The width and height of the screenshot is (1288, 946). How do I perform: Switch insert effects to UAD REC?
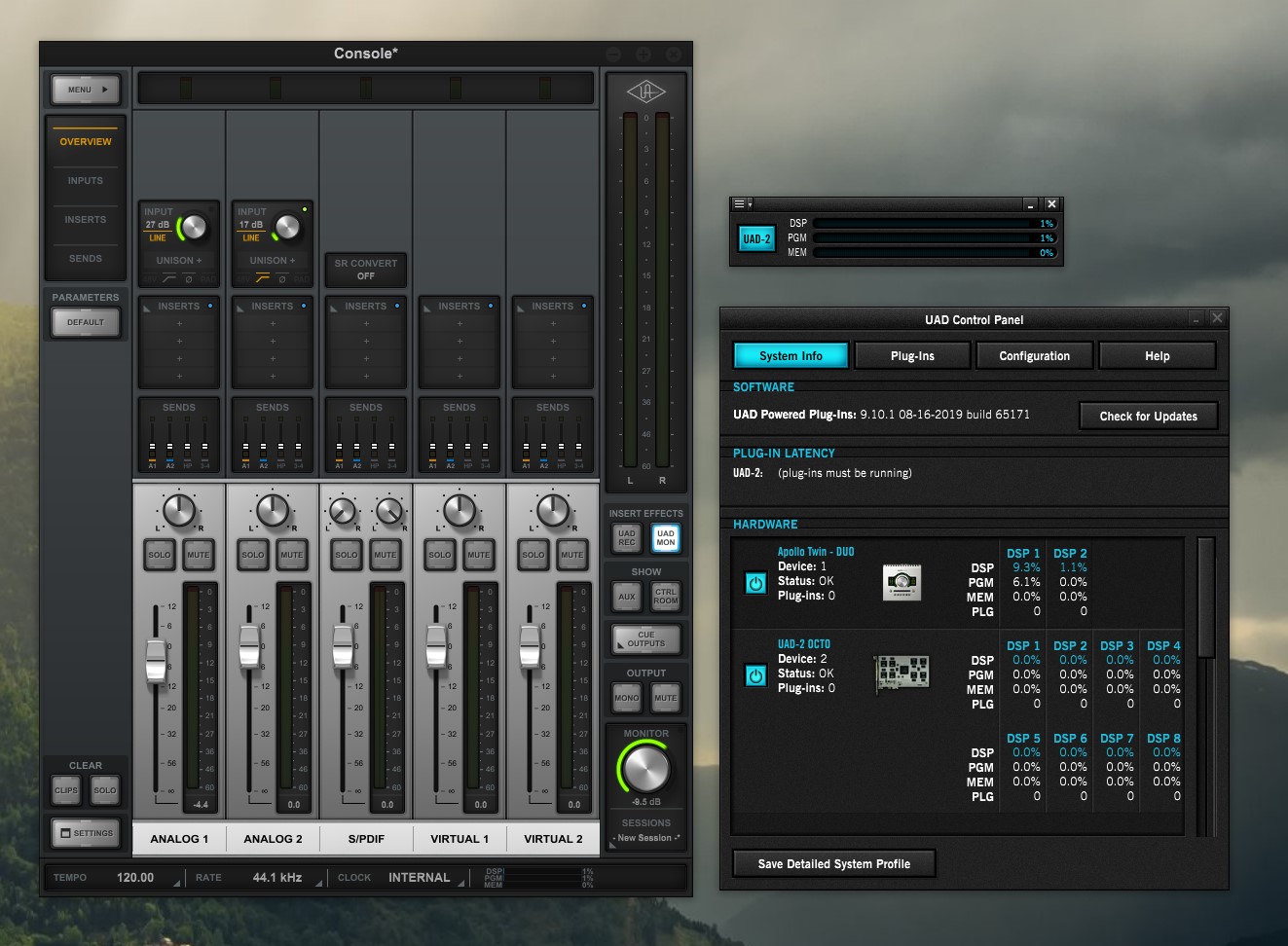coord(626,537)
